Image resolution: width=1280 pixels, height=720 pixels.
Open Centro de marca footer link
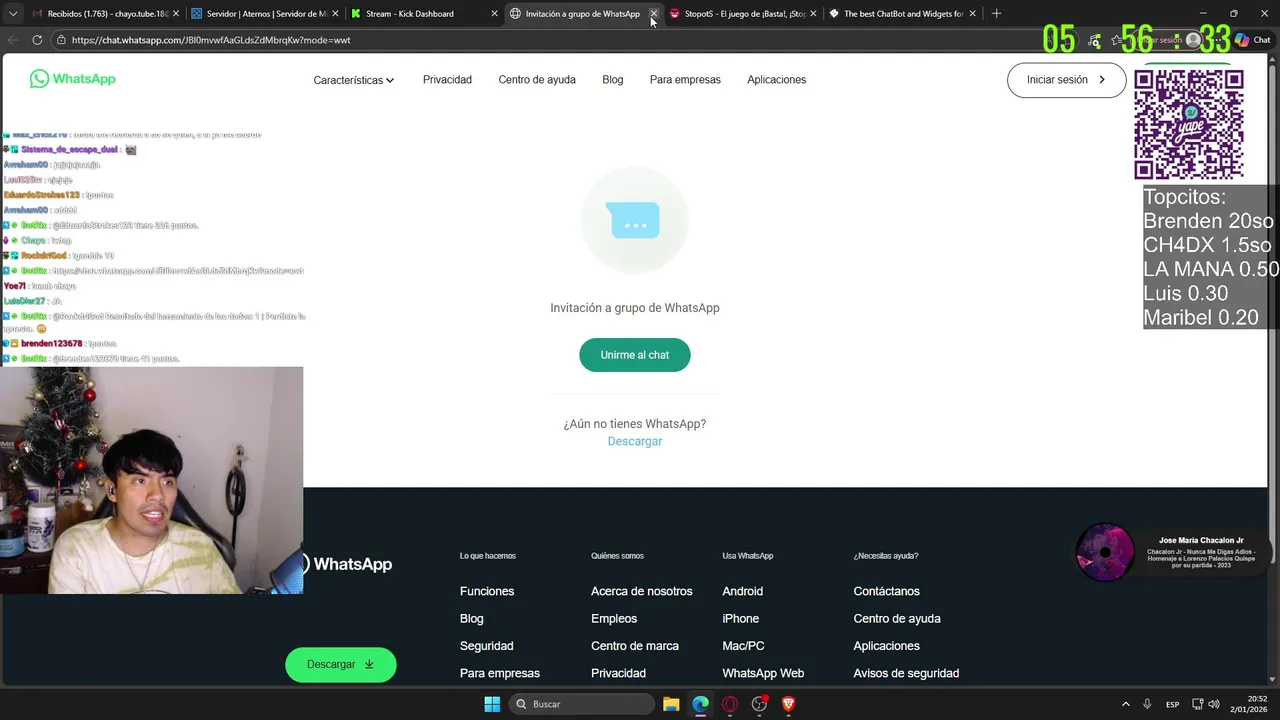(635, 646)
